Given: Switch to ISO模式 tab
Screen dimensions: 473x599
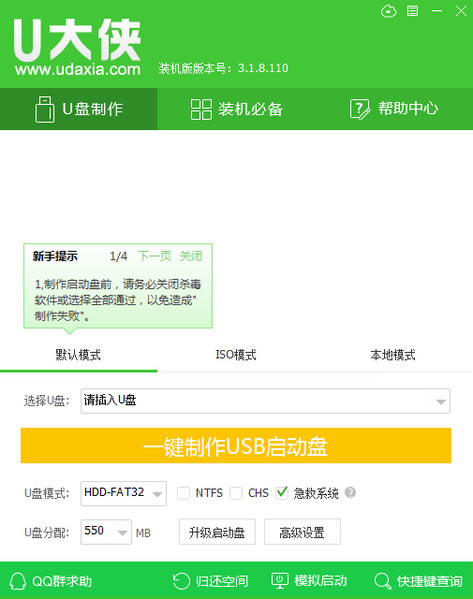Looking at the screenshot, I should point(236,355).
